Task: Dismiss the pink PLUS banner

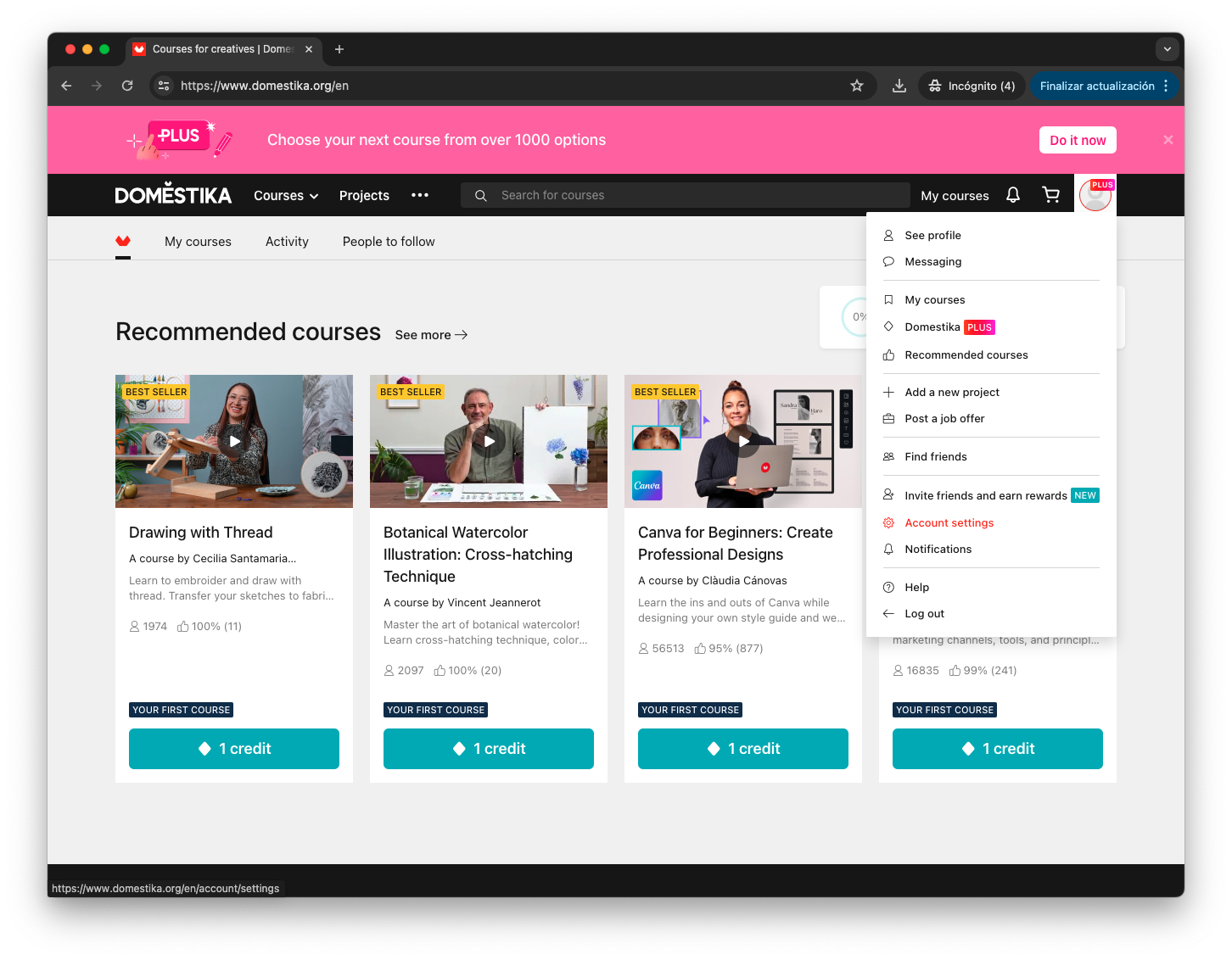Action: point(1168,140)
